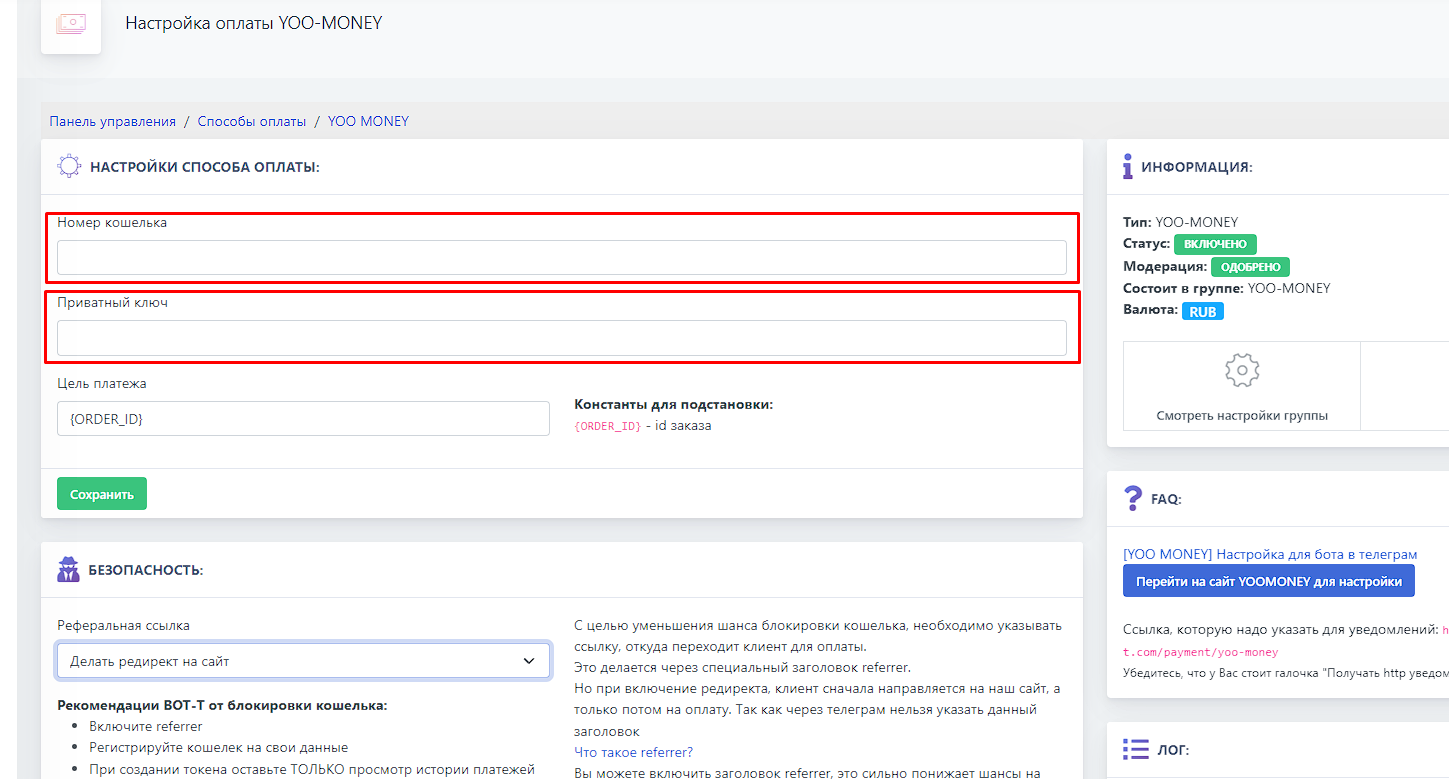Click the green Сохранить button
This screenshot has width=1449, height=779.
[x=102, y=494]
